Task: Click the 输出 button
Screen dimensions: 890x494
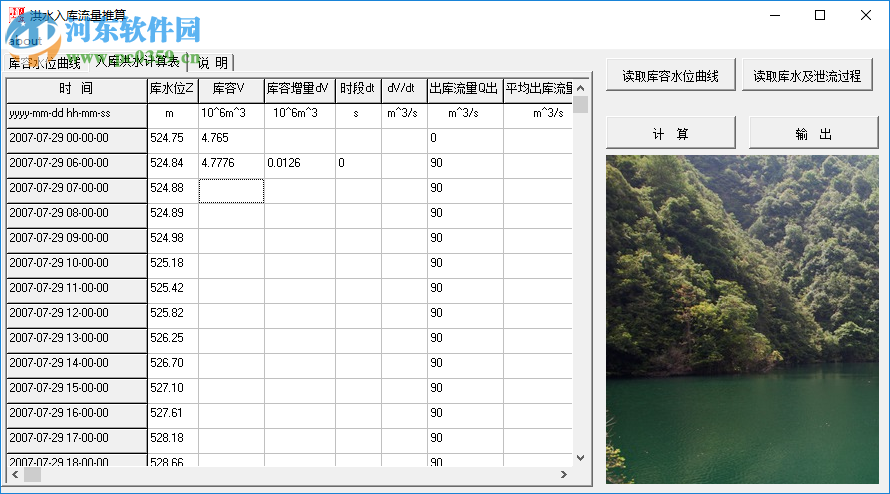Action: coord(813,134)
